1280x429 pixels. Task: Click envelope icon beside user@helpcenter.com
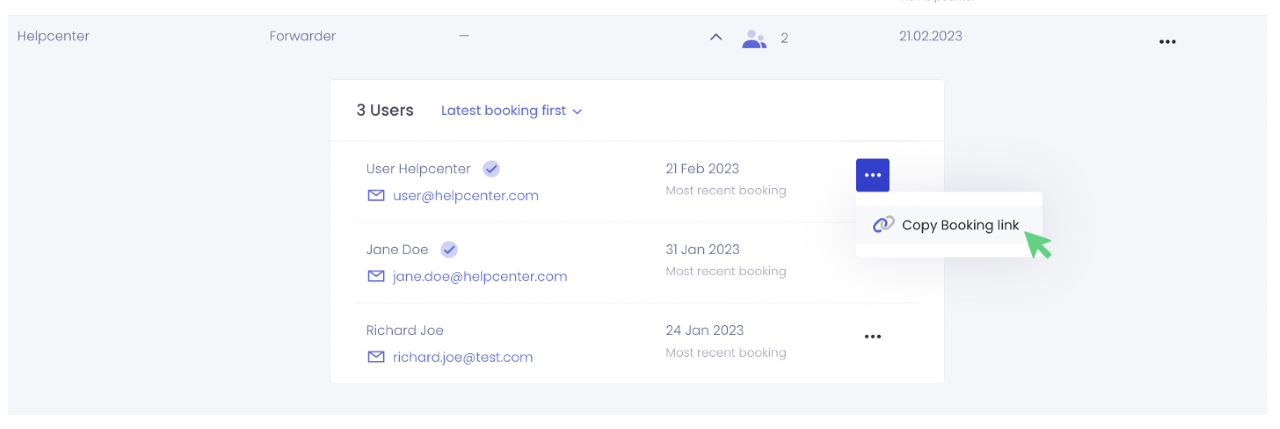376,196
